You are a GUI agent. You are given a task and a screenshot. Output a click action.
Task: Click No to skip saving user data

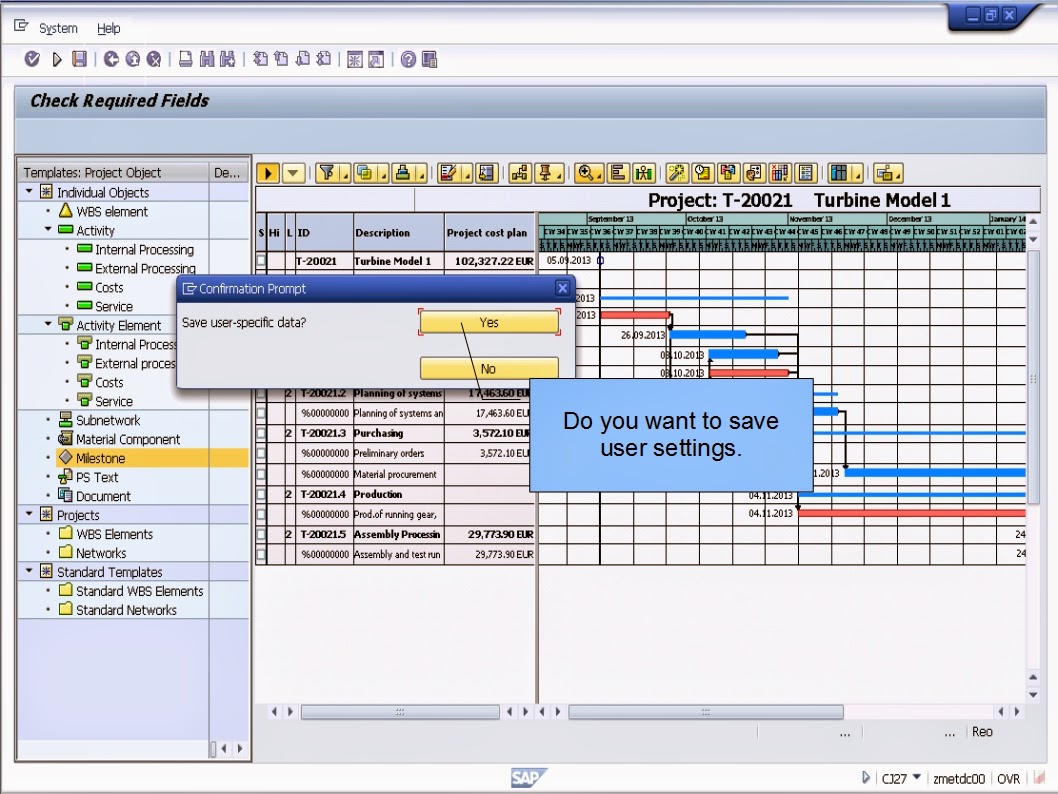(489, 367)
